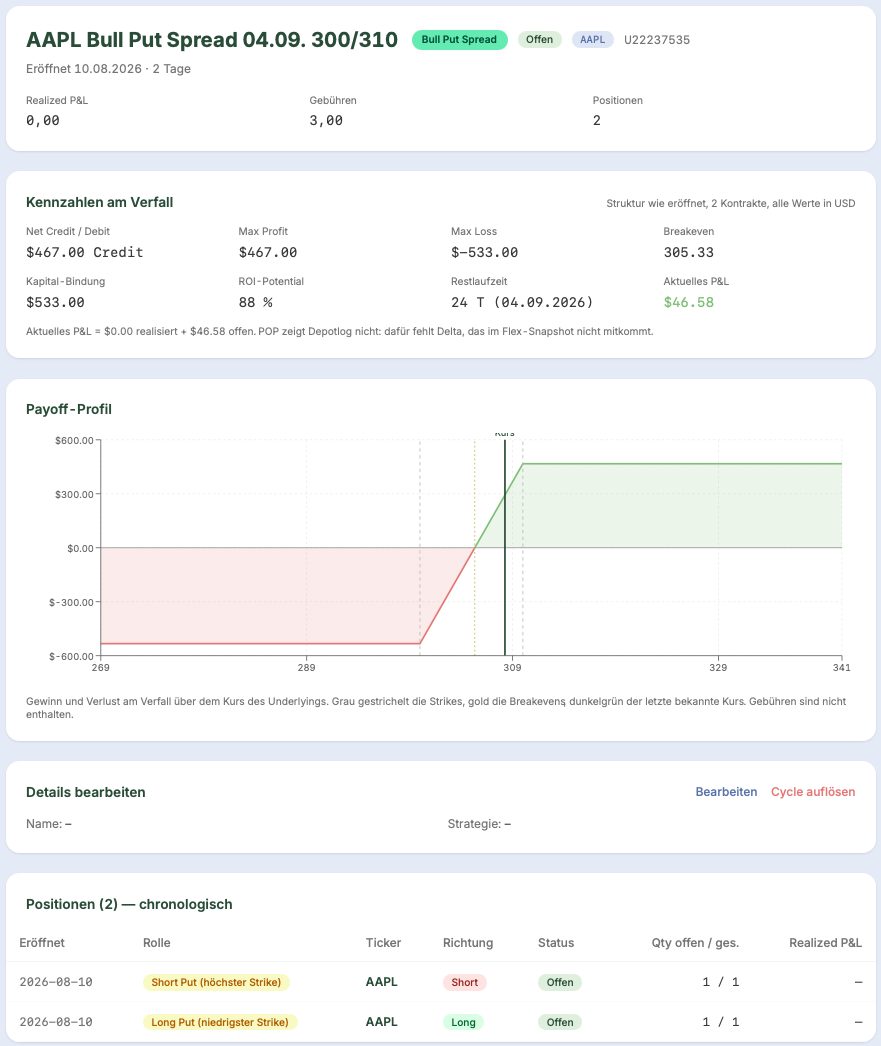The width and height of the screenshot is (881, 1046).
Task: Click the 289 x-axis label
Action: pos(306,667)
